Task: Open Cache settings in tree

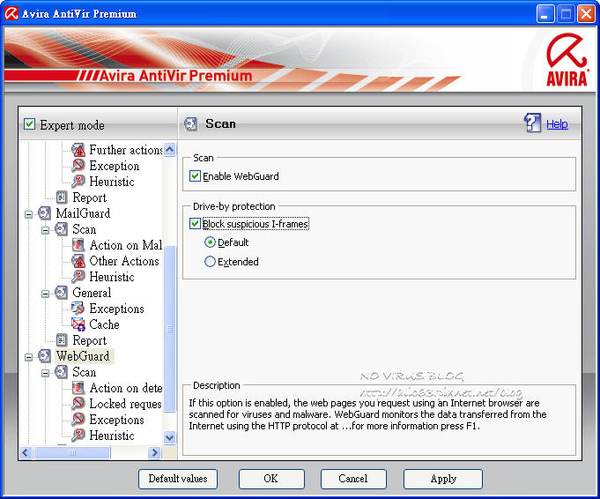Action: point(104,325)
